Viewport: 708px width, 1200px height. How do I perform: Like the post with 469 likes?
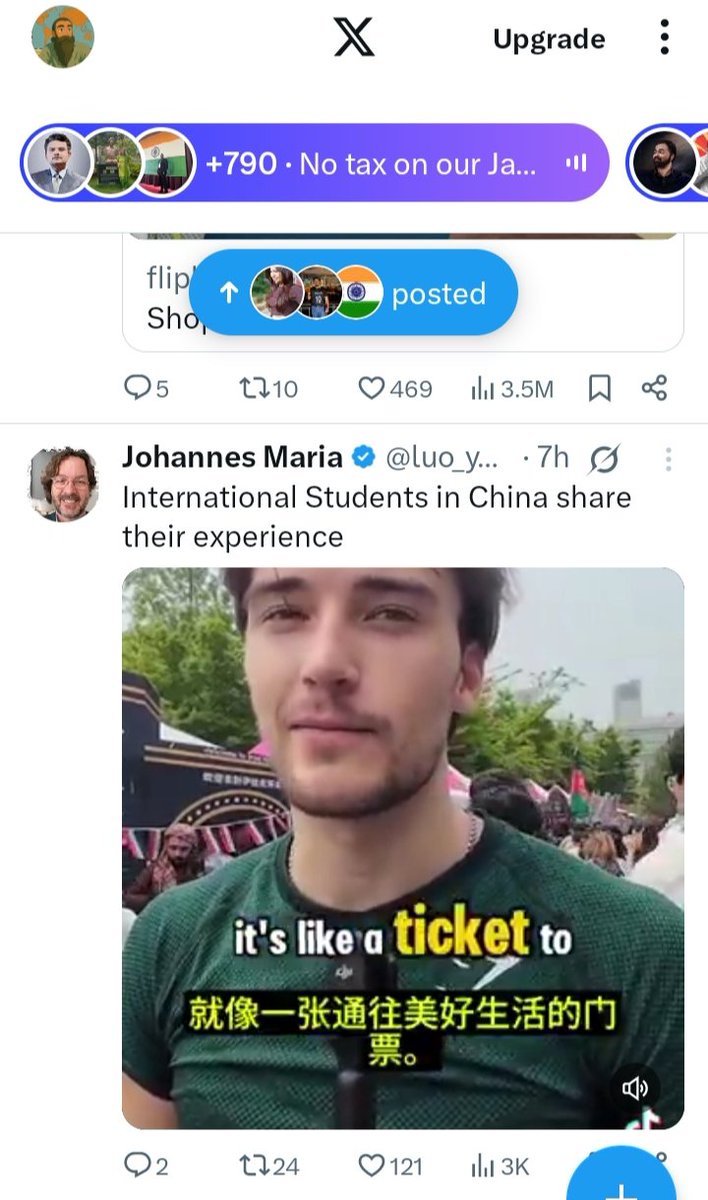[x=395, y=388]
